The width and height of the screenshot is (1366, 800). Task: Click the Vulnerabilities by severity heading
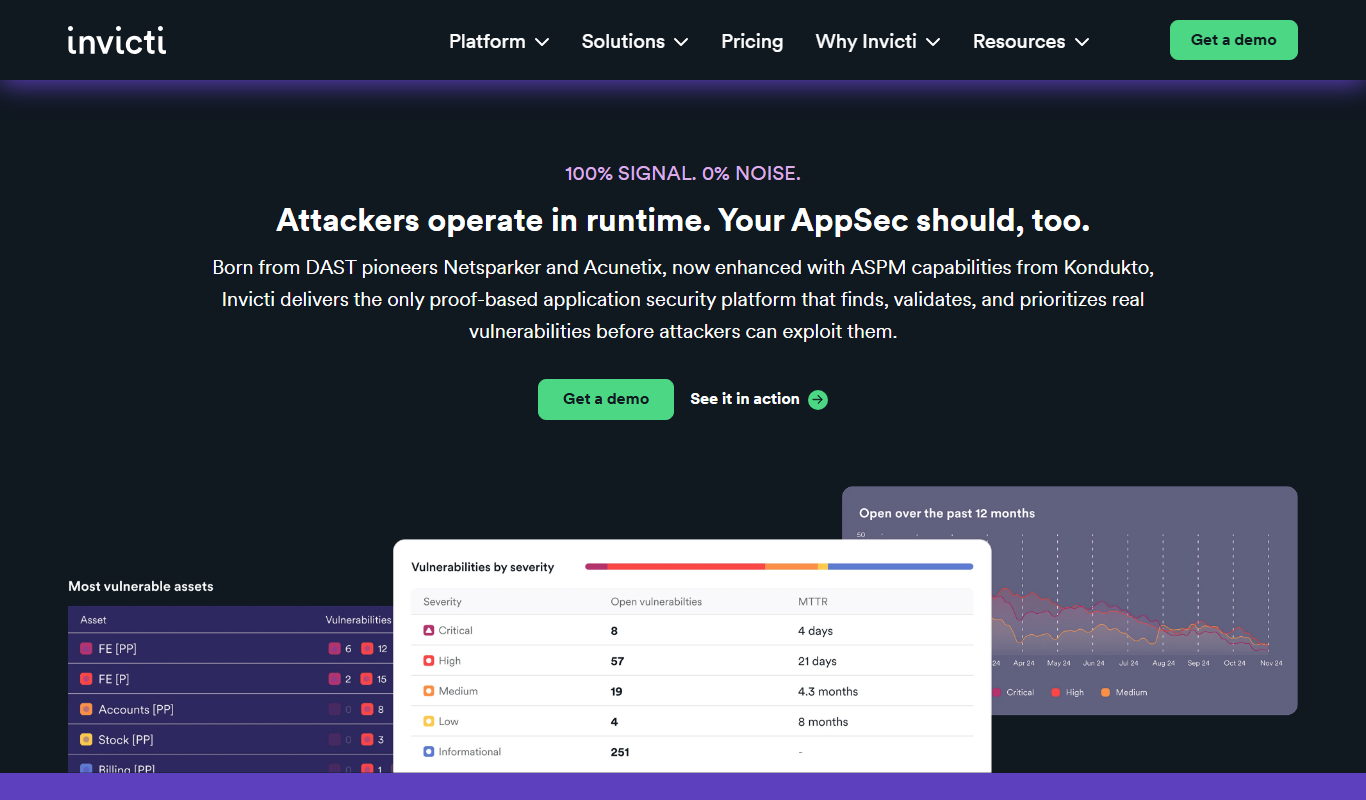[x=483, y=567]
